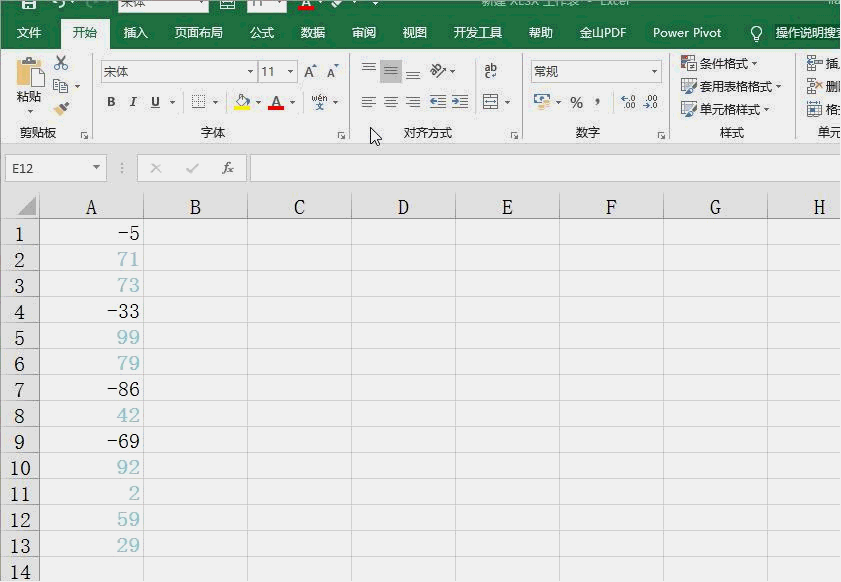Click the Wrap Text icon

(x=490, y=72)
